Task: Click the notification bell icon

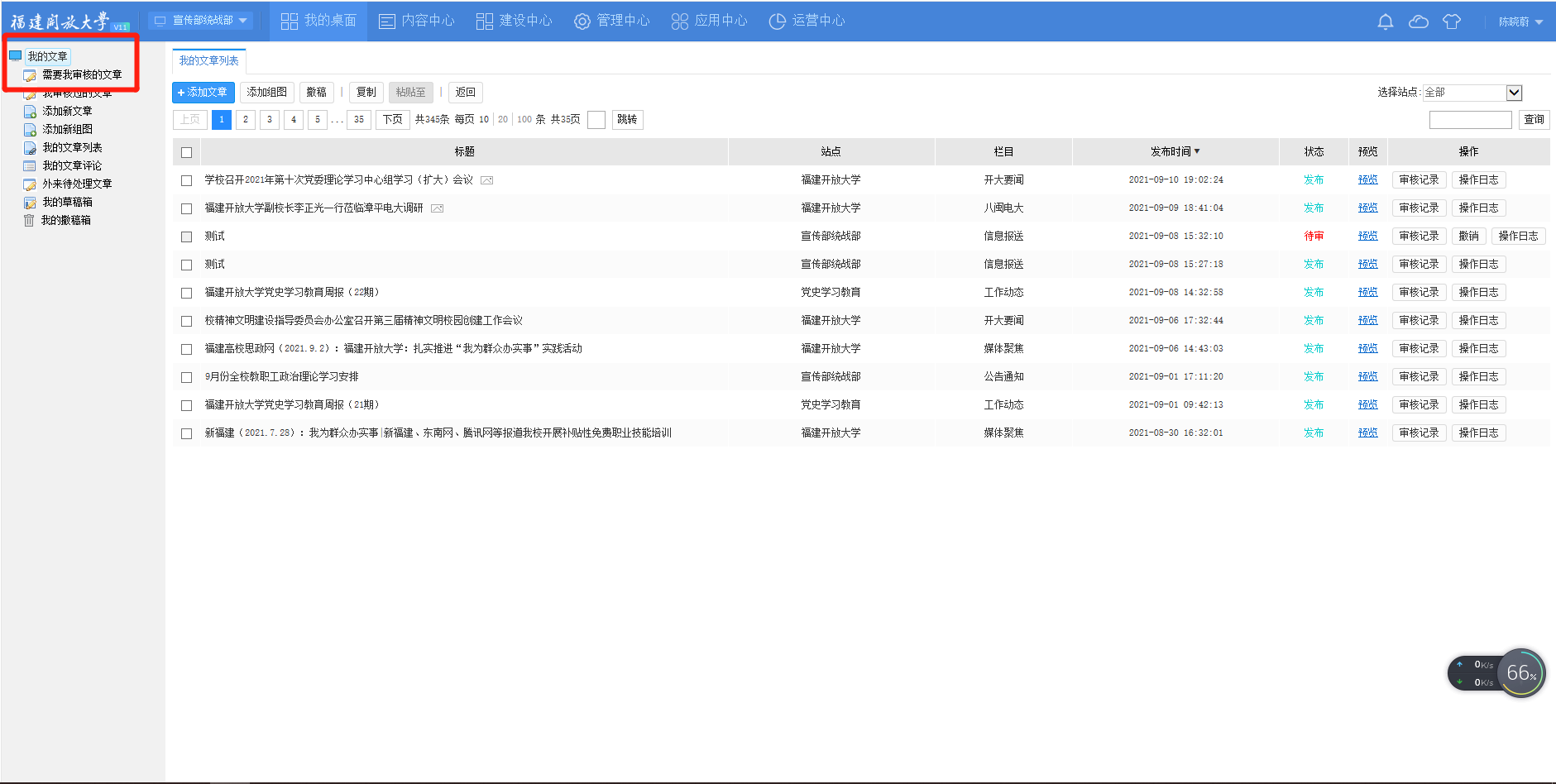Action: (1385, 22)
